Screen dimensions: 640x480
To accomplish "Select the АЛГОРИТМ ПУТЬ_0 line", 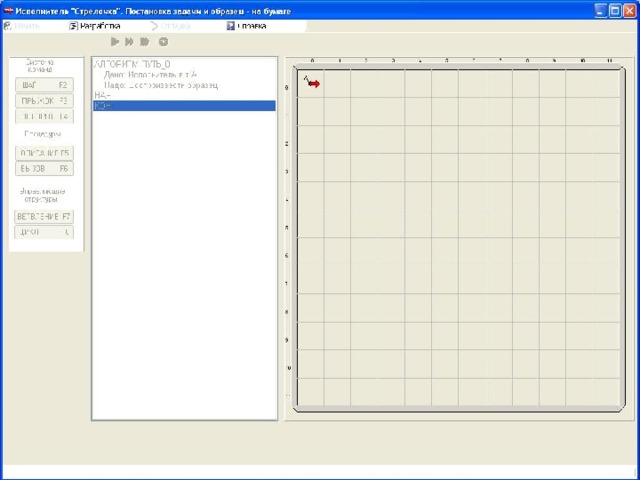I will tap(132, 64).
